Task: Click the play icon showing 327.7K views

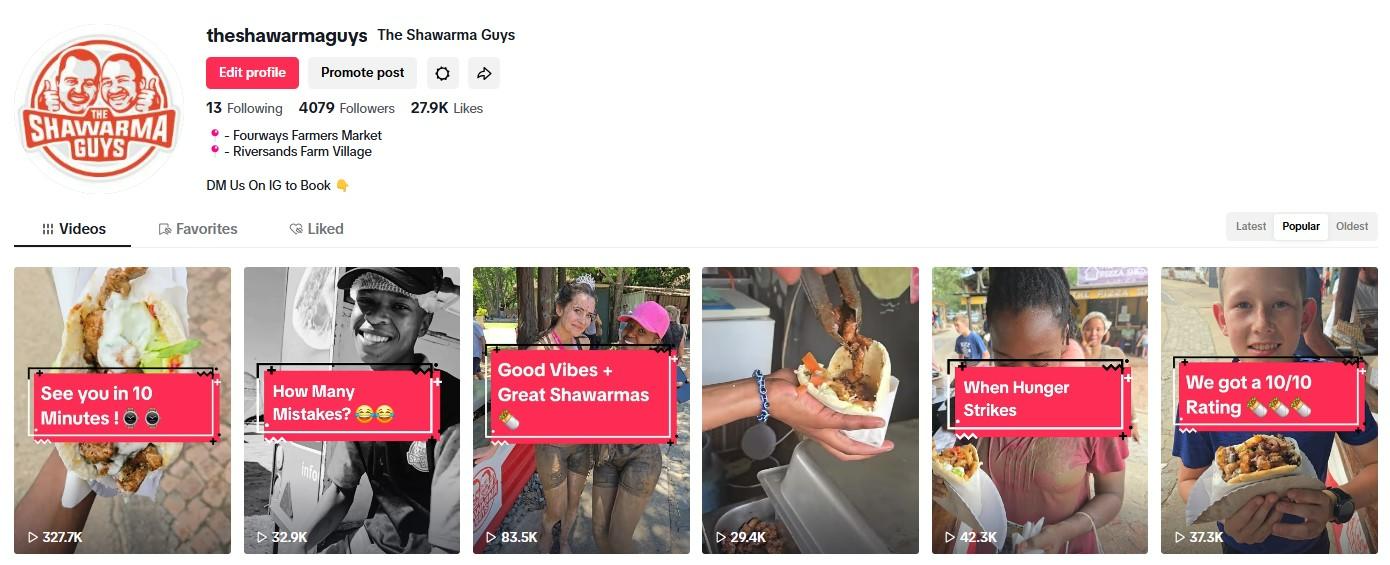Action: point(33,537)
